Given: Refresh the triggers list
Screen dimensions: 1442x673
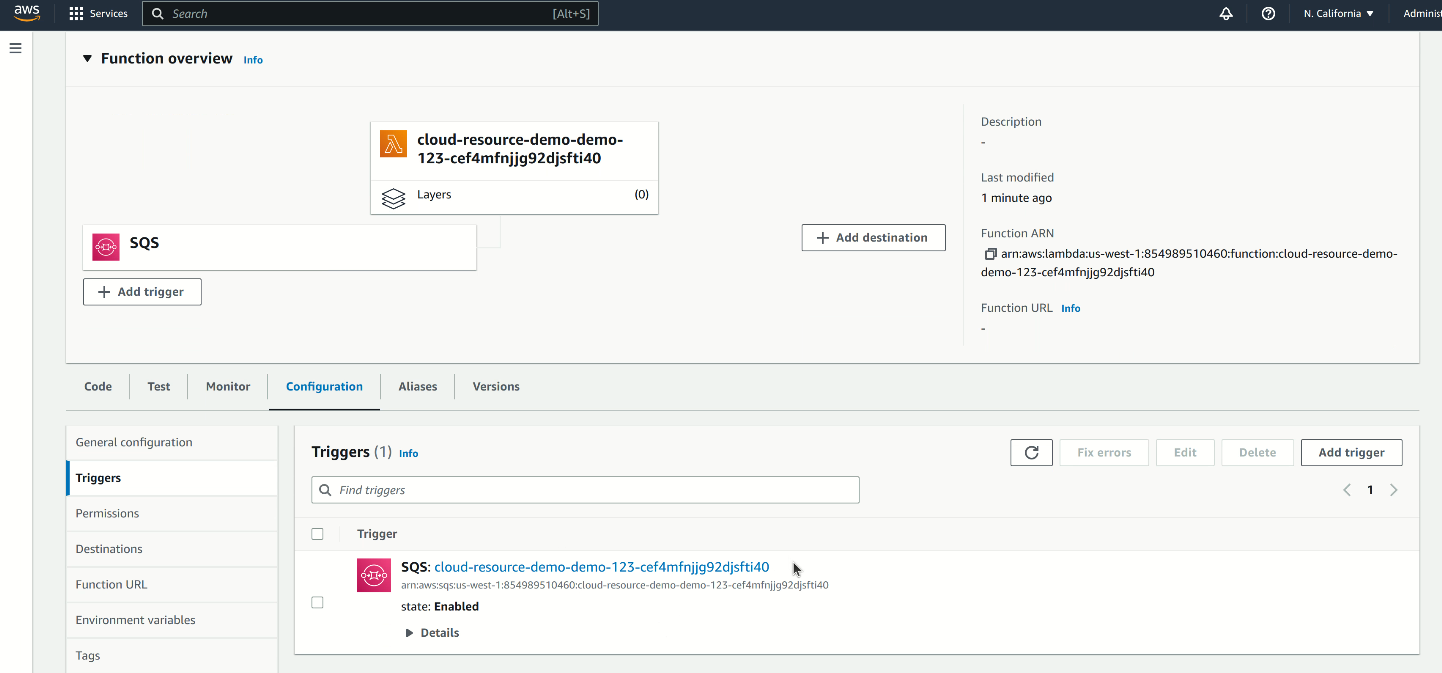Looking at the screenshot, I should pos(1031,452).
